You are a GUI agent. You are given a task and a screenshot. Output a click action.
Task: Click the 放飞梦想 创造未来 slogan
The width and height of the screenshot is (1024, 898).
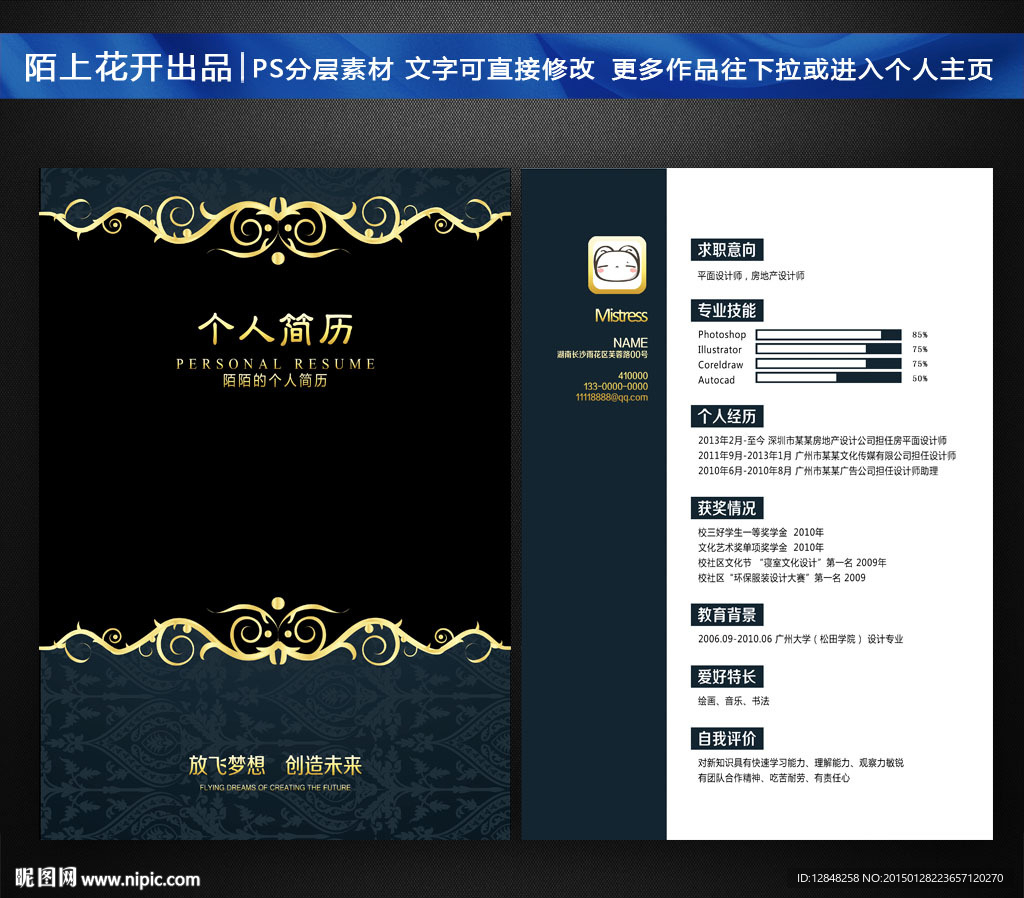coord(275,765)
